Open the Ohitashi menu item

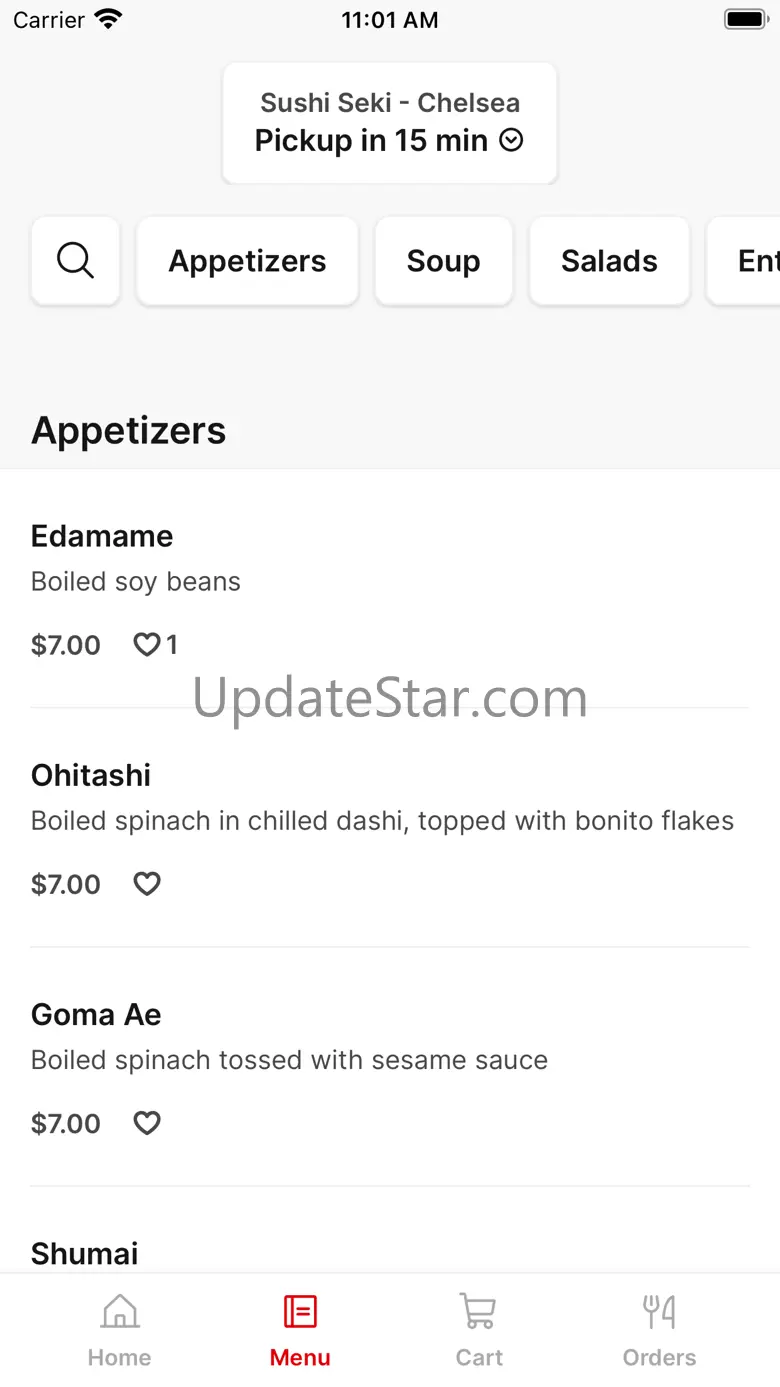click(390, 828)
